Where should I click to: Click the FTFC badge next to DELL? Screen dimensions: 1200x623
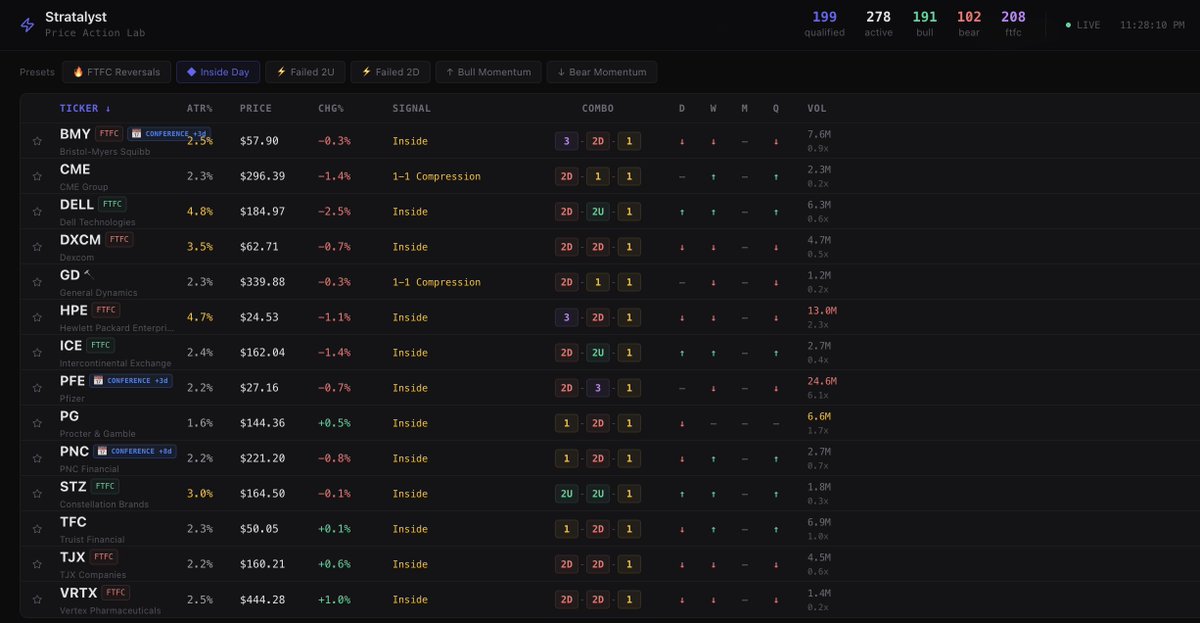pos(112,204)
